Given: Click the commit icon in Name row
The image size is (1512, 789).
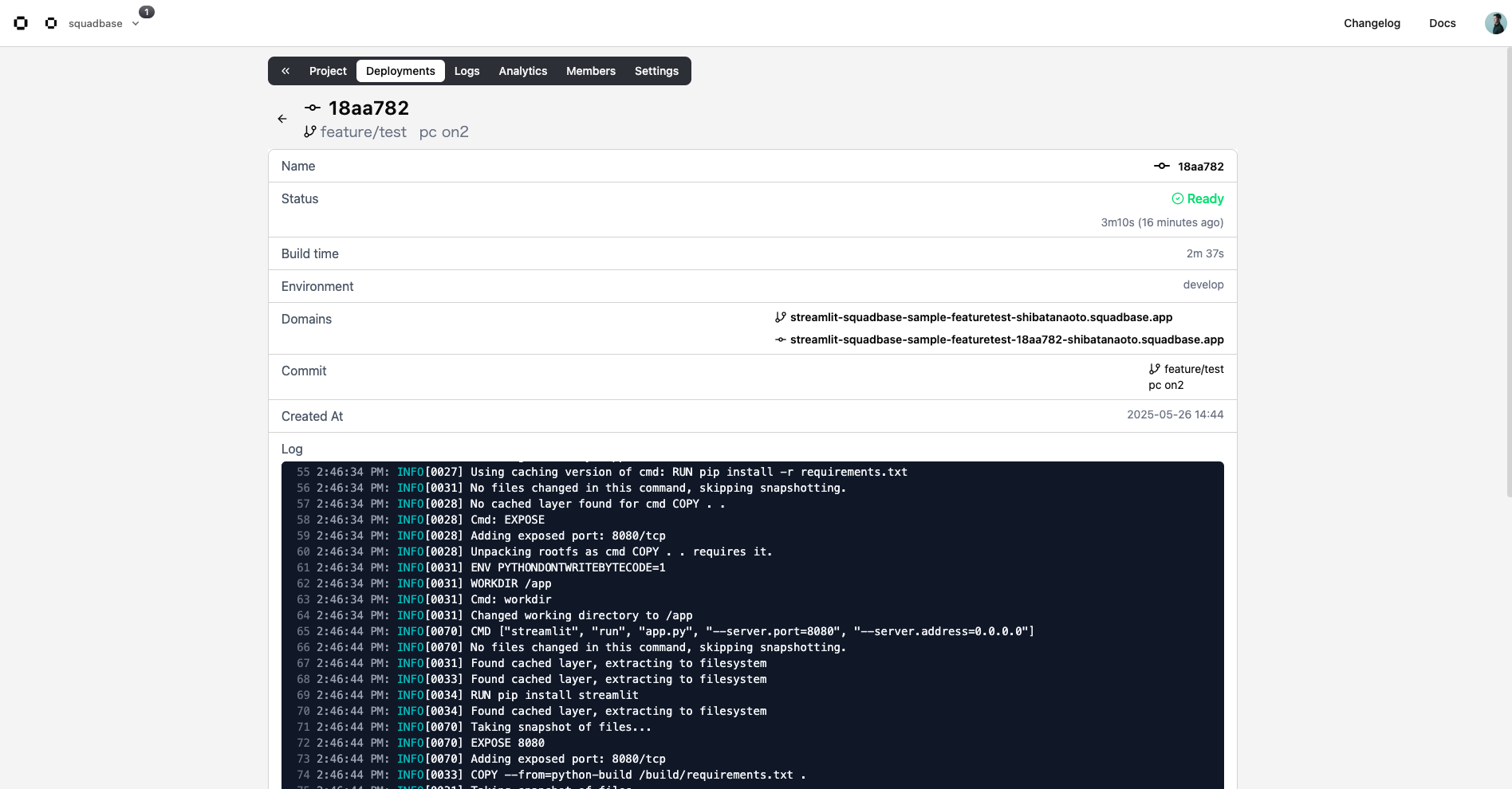Looking at the screenshot, I should (1162, 166).
